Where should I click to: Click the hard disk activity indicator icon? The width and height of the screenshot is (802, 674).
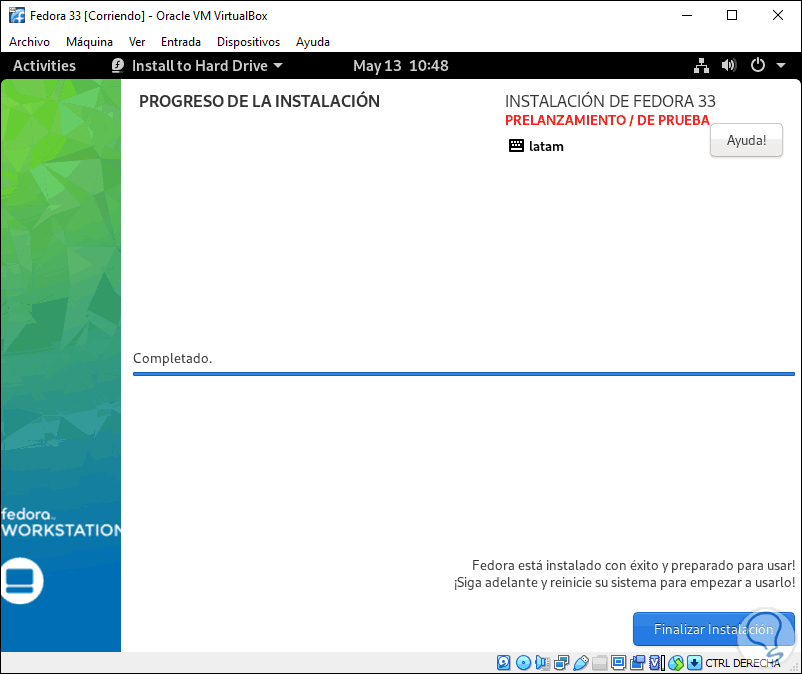[504, 663]
